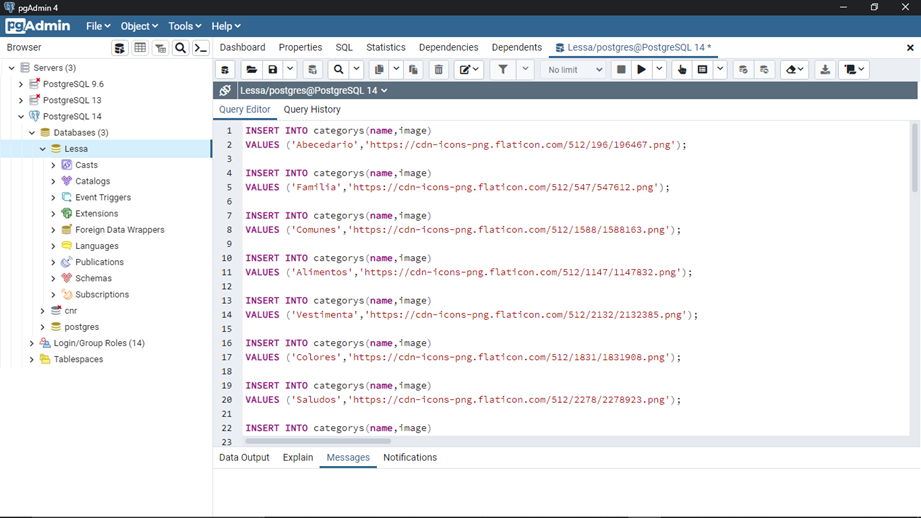The width and height of the screenshot is (921, 518).
Task: Switch to the Properties tab
Action: 300,48
